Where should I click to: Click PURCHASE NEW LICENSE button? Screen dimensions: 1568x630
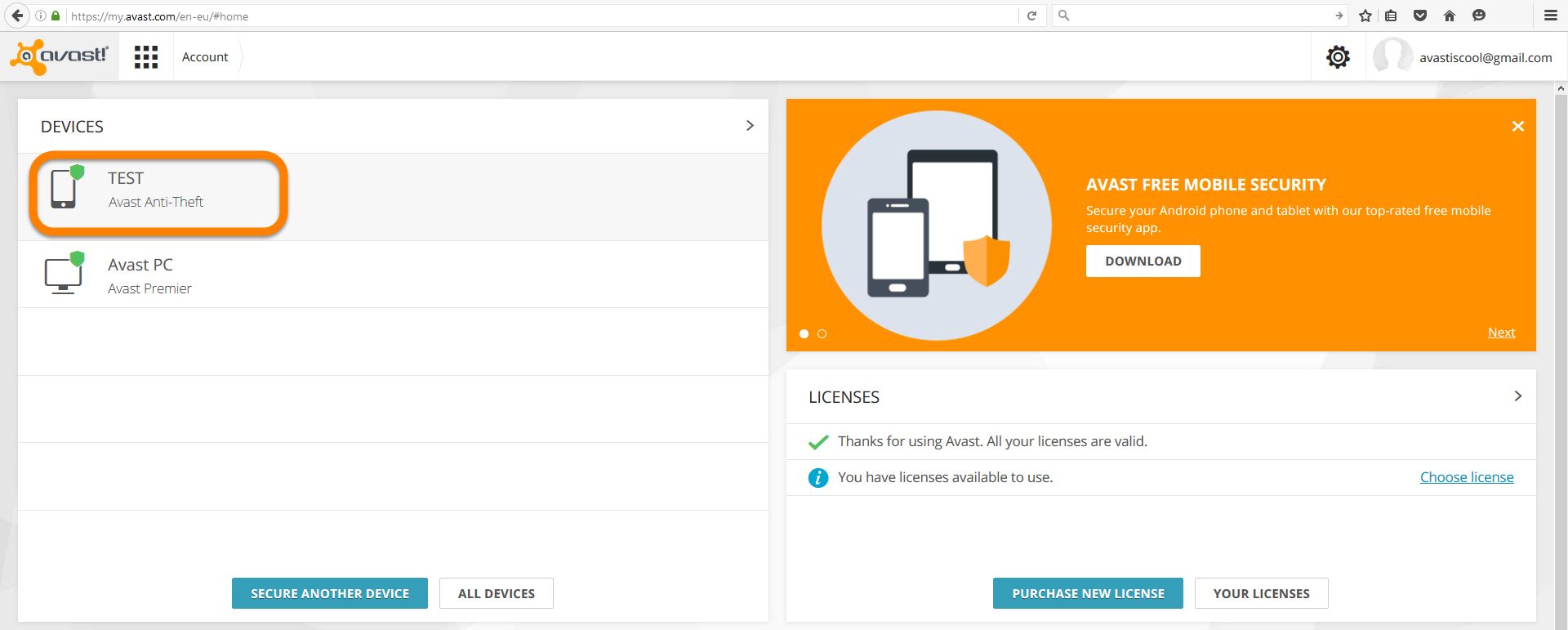point(1088,593)
